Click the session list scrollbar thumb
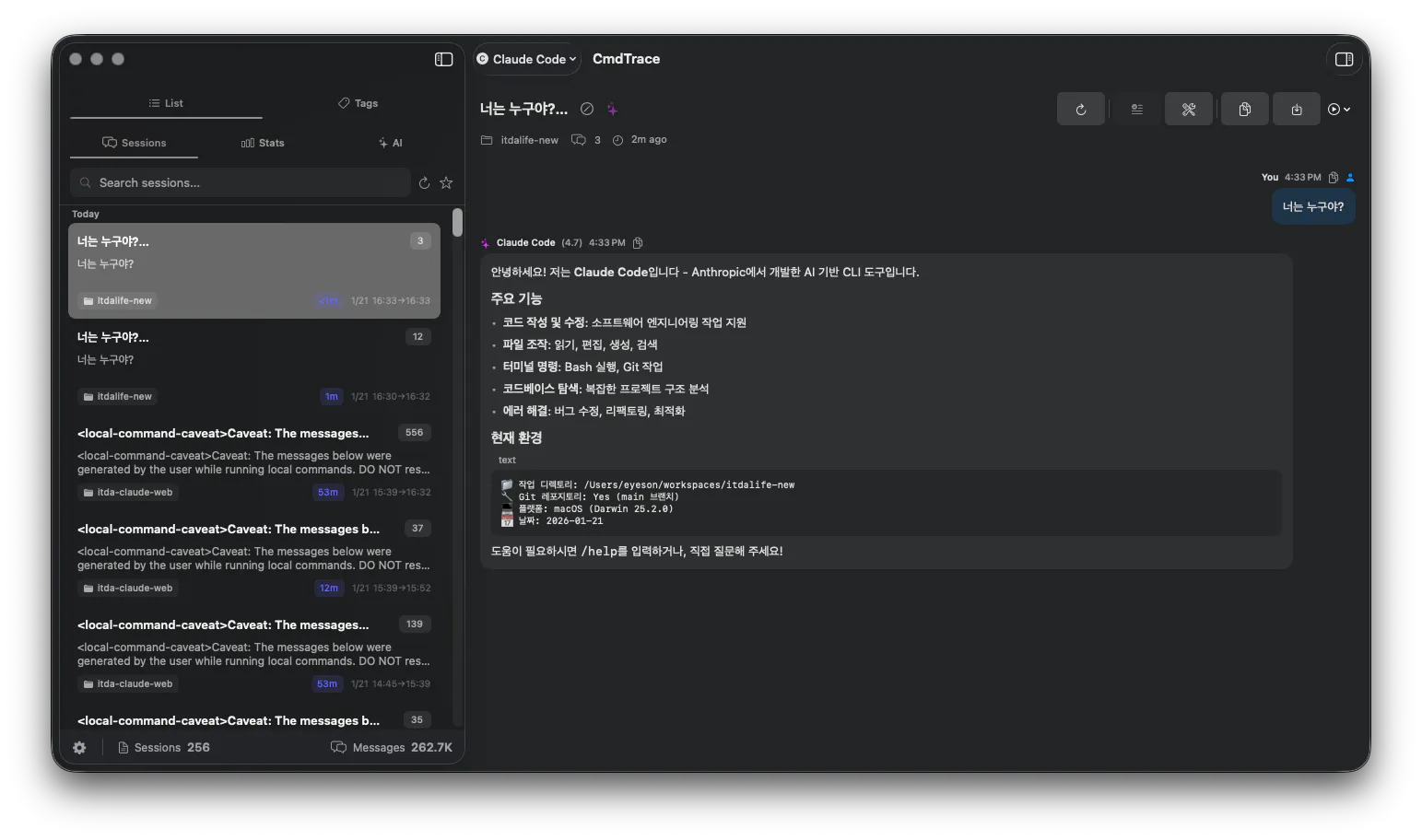Screen dimensions: 1422x840 tap(457, 222)
